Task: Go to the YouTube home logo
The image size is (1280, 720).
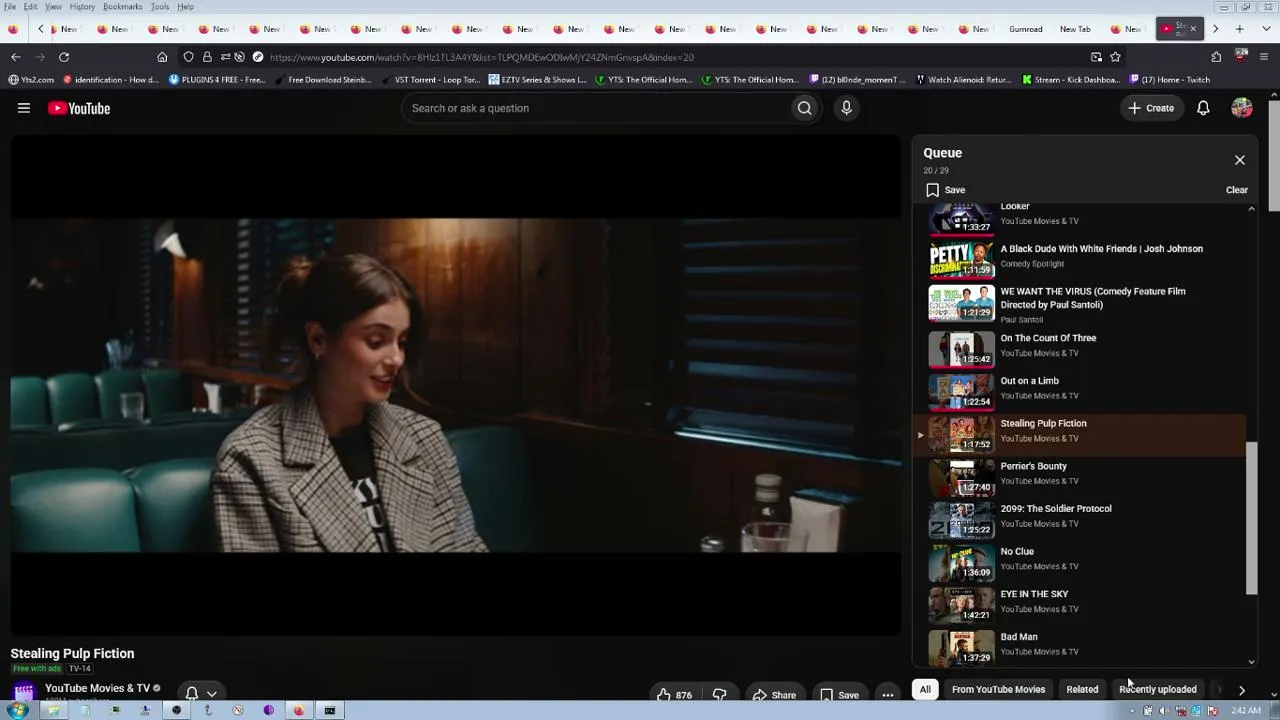Action: pos(79,108)
